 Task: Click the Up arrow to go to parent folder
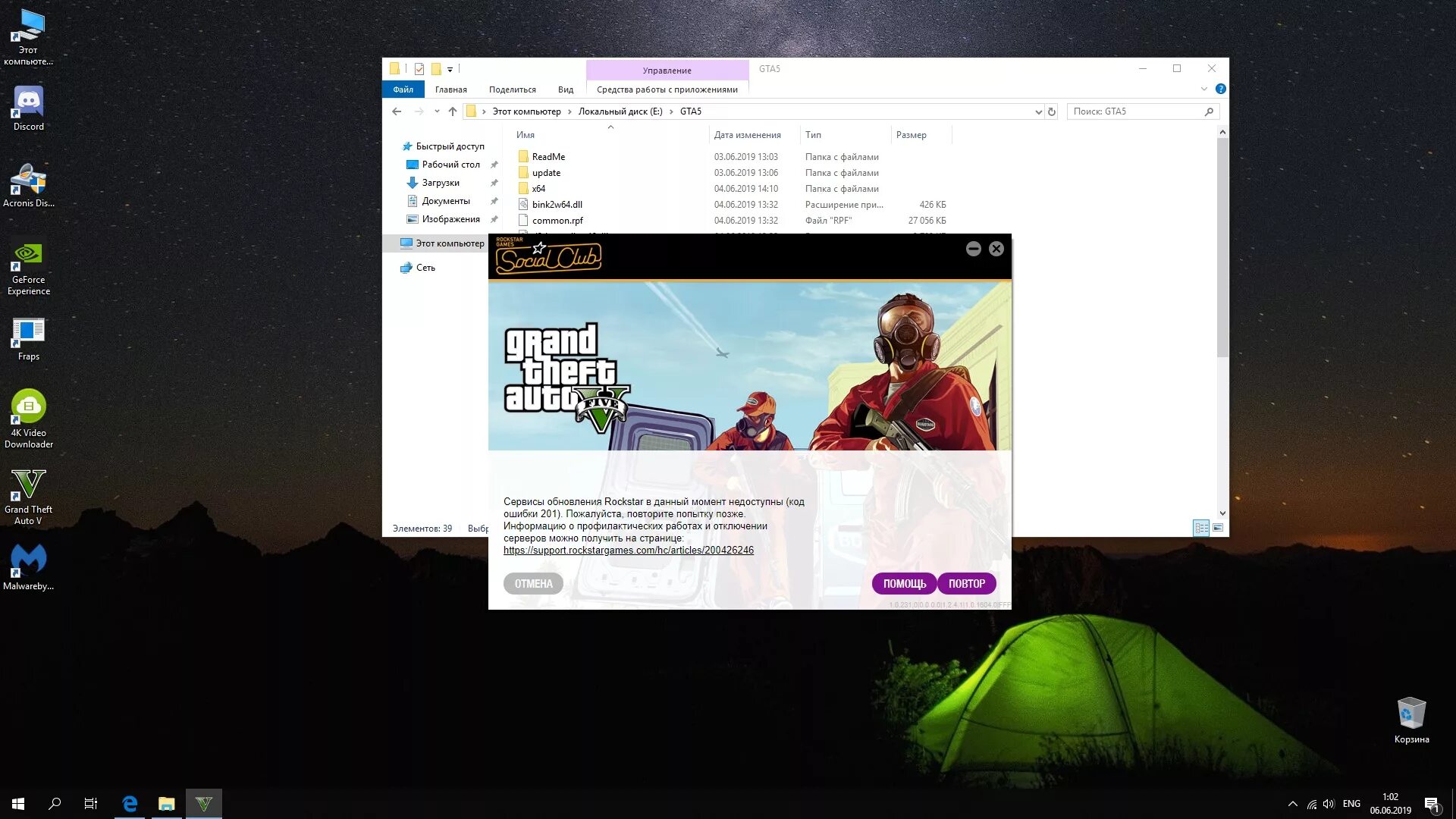[x=452, y=111]
